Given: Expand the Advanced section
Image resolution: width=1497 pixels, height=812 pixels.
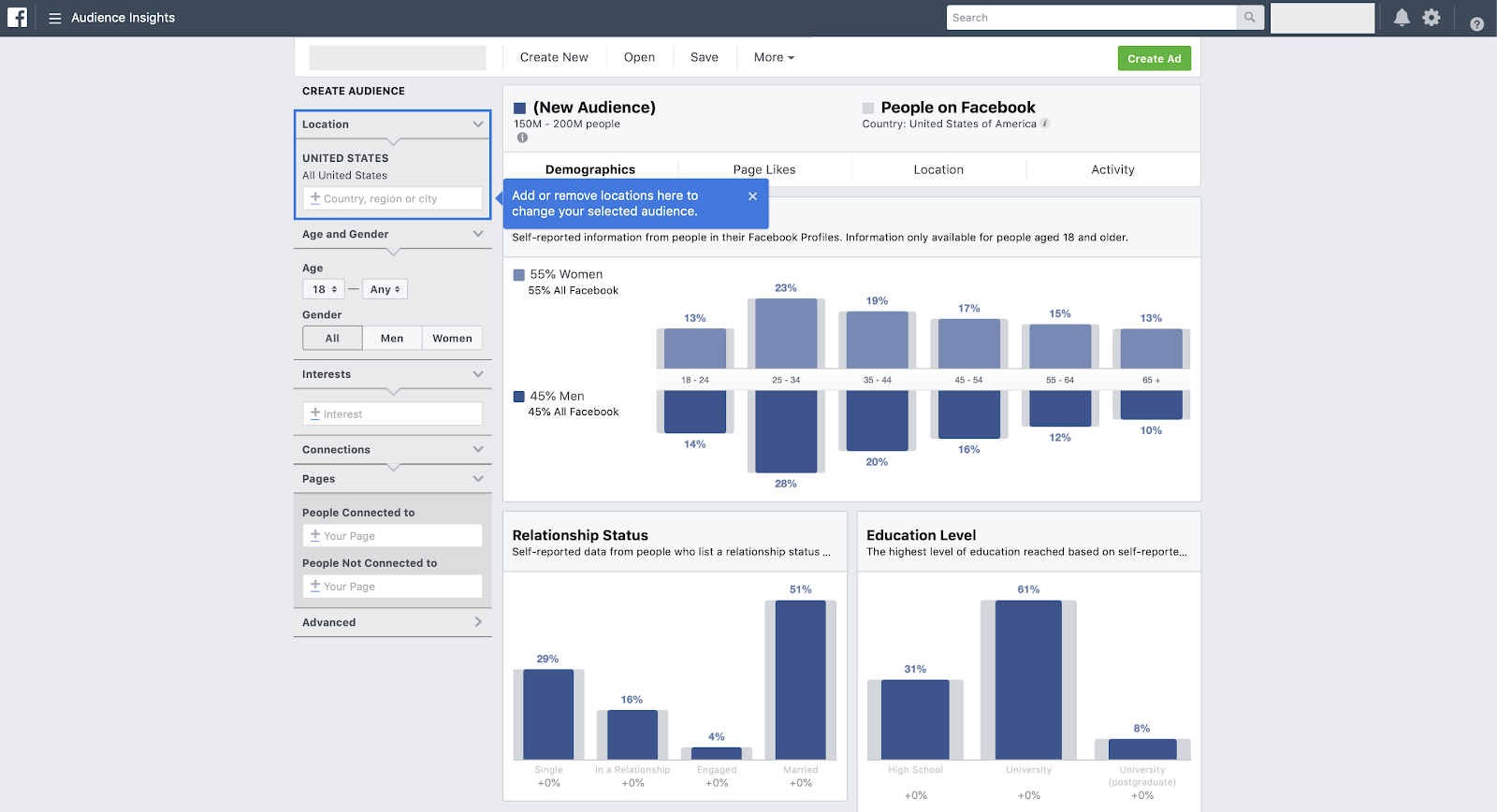Looking at the screenshot, I should coord(392,622).
